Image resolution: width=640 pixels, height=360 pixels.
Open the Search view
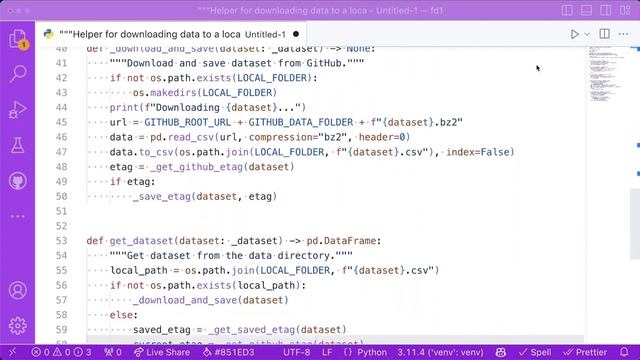tap(18, 74)
